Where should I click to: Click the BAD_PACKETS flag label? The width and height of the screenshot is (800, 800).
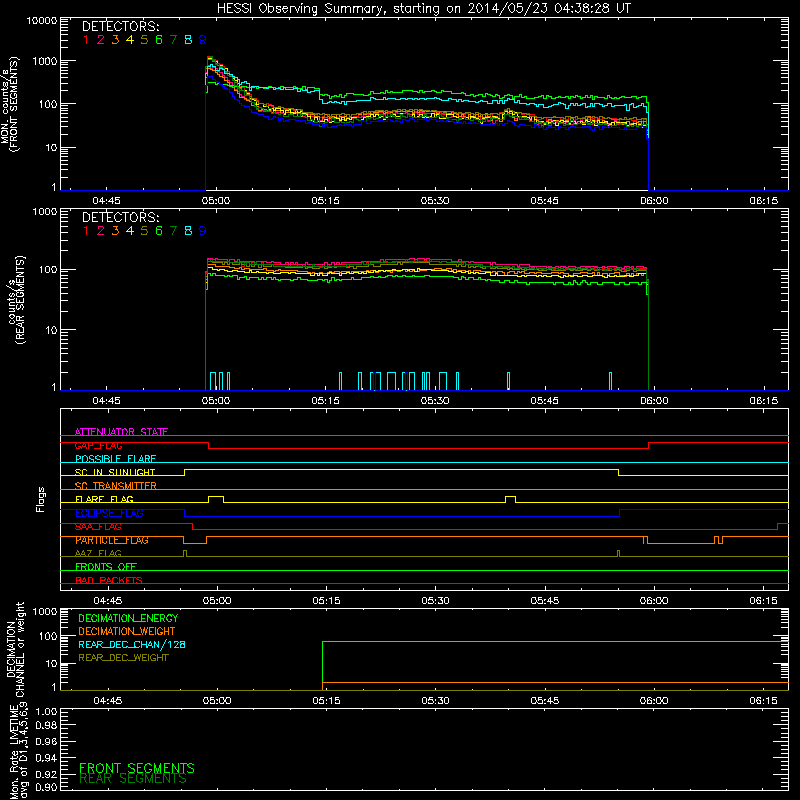point(109,580)
